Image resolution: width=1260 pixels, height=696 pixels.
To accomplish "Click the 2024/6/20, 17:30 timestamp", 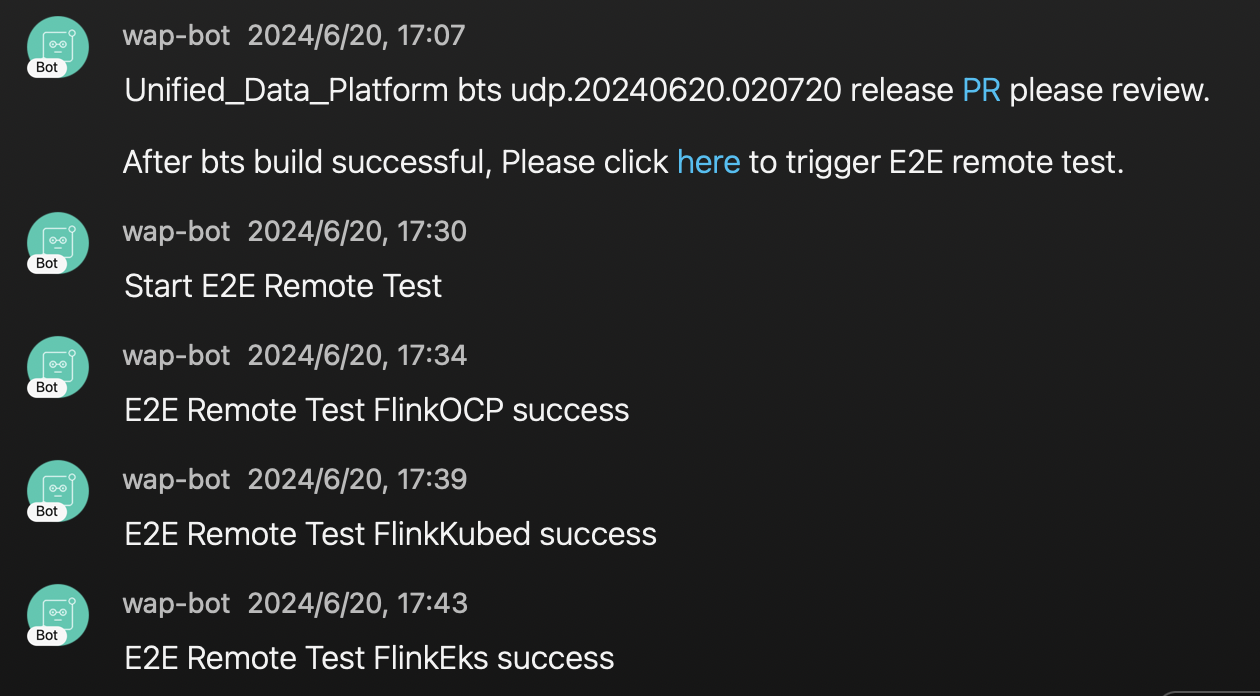I will point(357,232).
